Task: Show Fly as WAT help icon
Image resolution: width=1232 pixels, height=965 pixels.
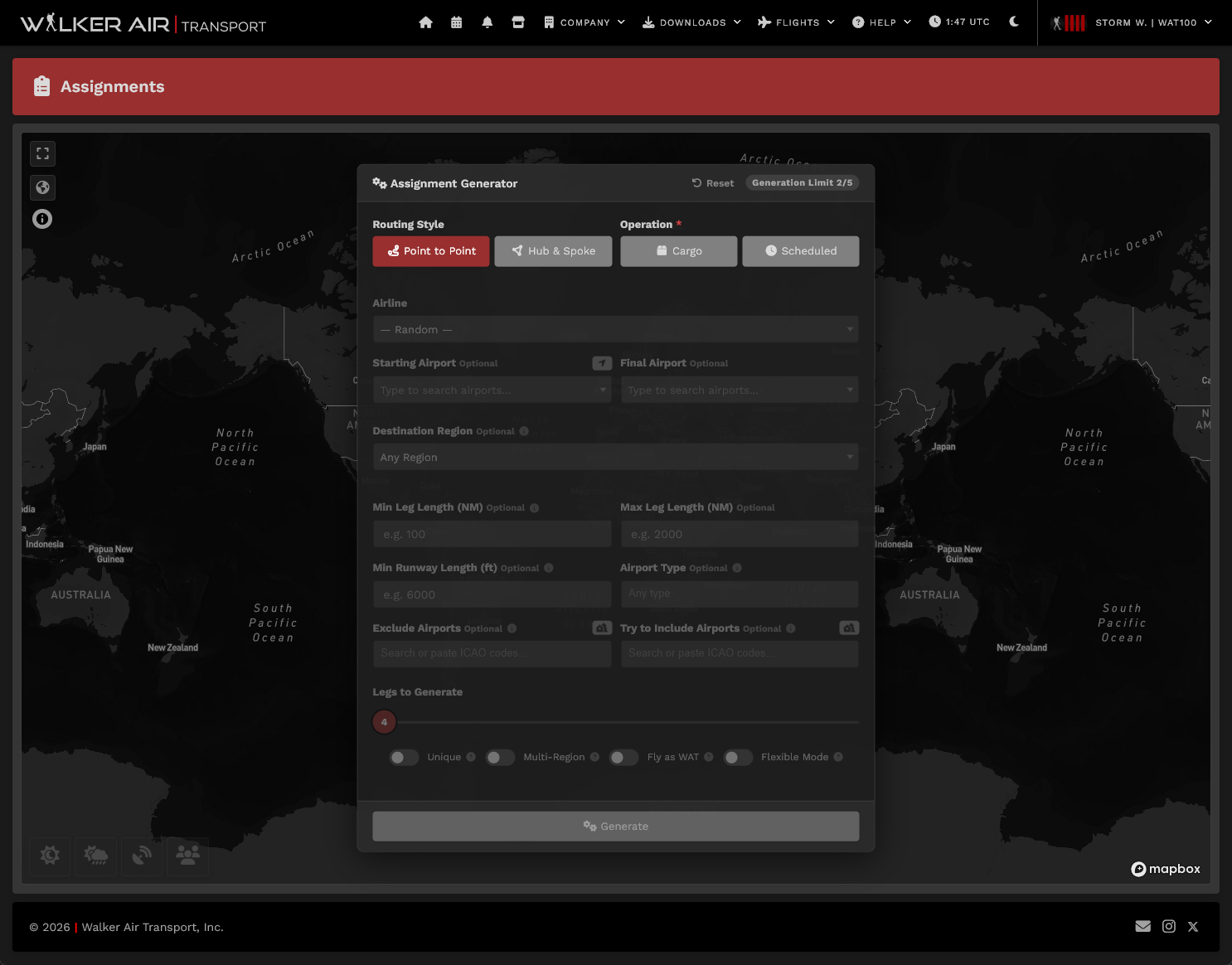Action: coord(709,757)
